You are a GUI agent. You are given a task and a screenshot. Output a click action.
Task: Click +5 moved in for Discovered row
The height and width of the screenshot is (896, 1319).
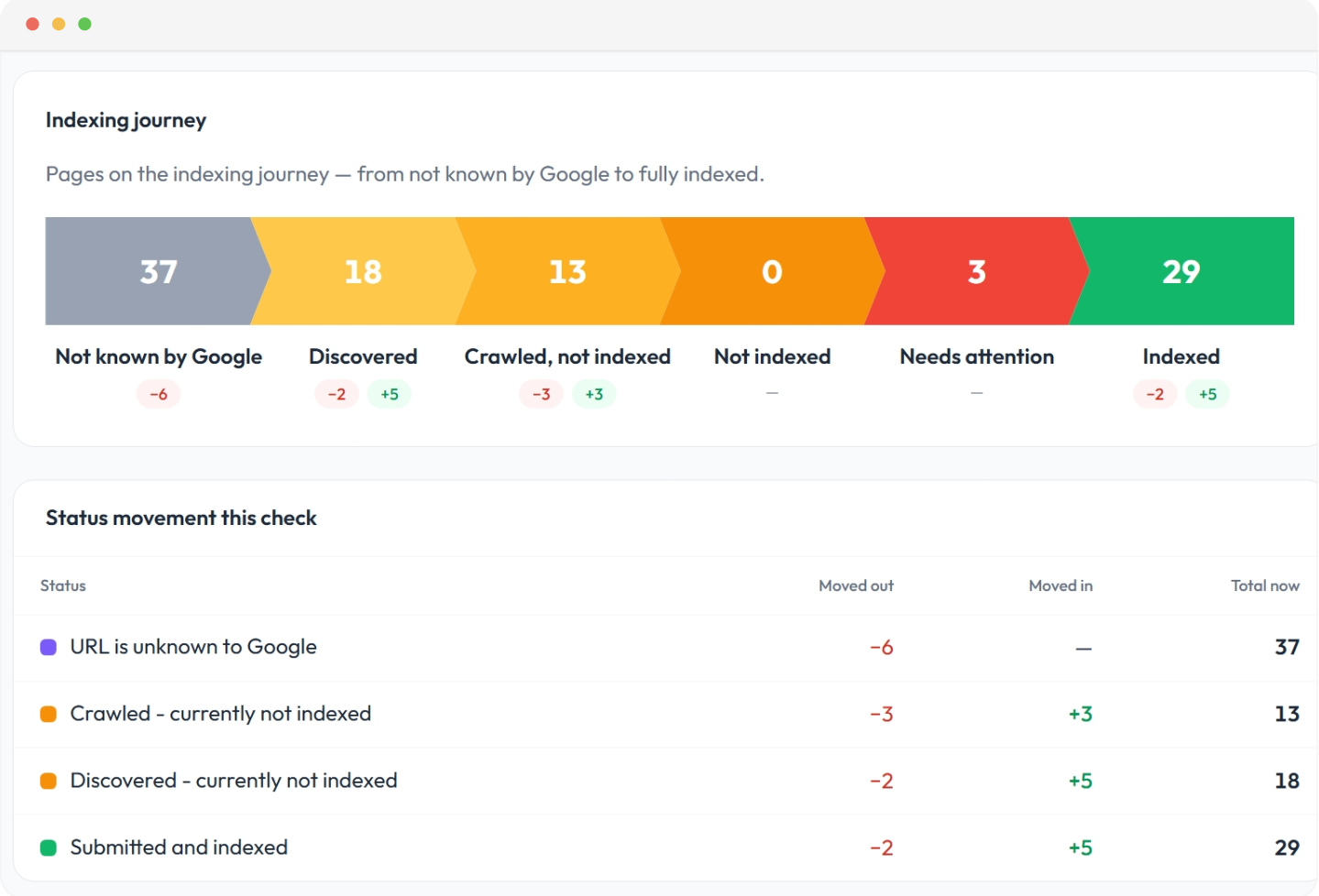point(1081,781)
